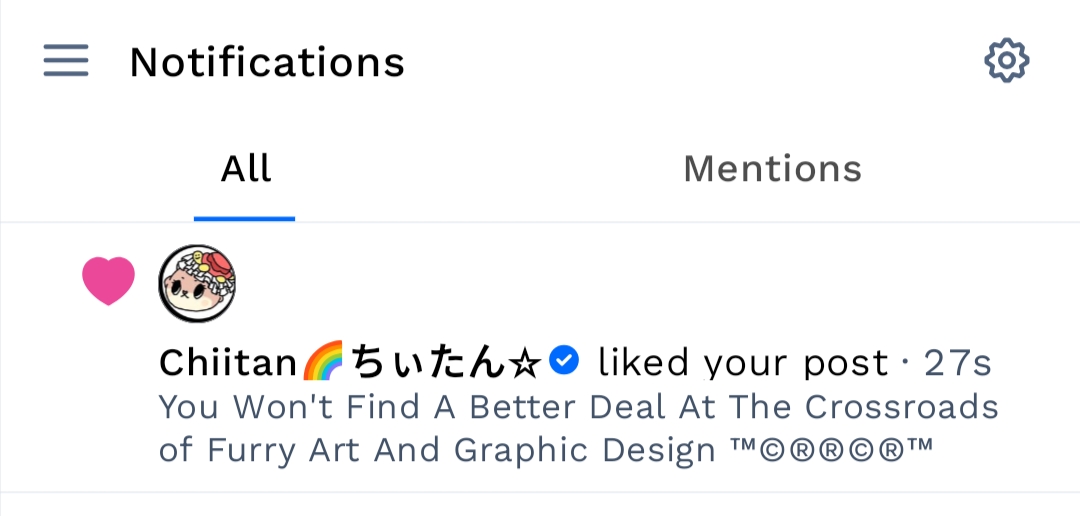This screenshot has width=1080, height=516.
Task: Switch to the All tab
Action: coord(245,169)
